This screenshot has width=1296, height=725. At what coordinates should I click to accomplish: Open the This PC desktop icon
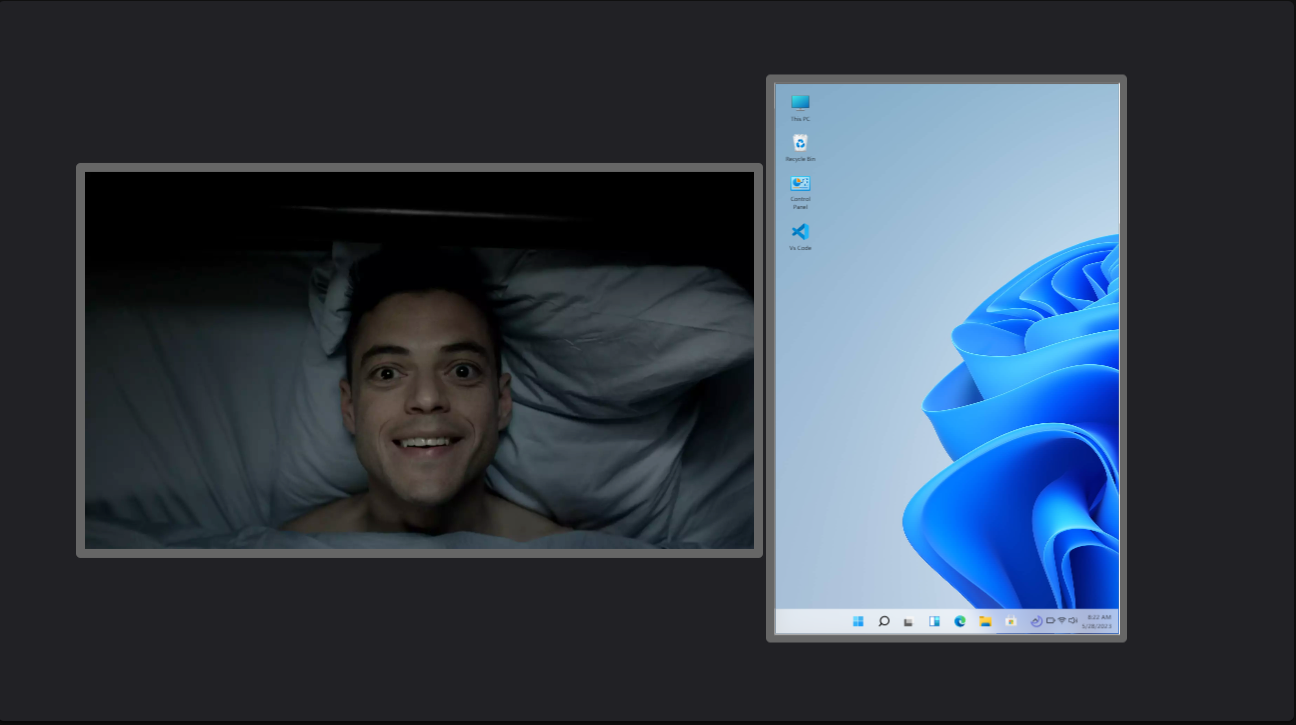(x=800, y=107)
